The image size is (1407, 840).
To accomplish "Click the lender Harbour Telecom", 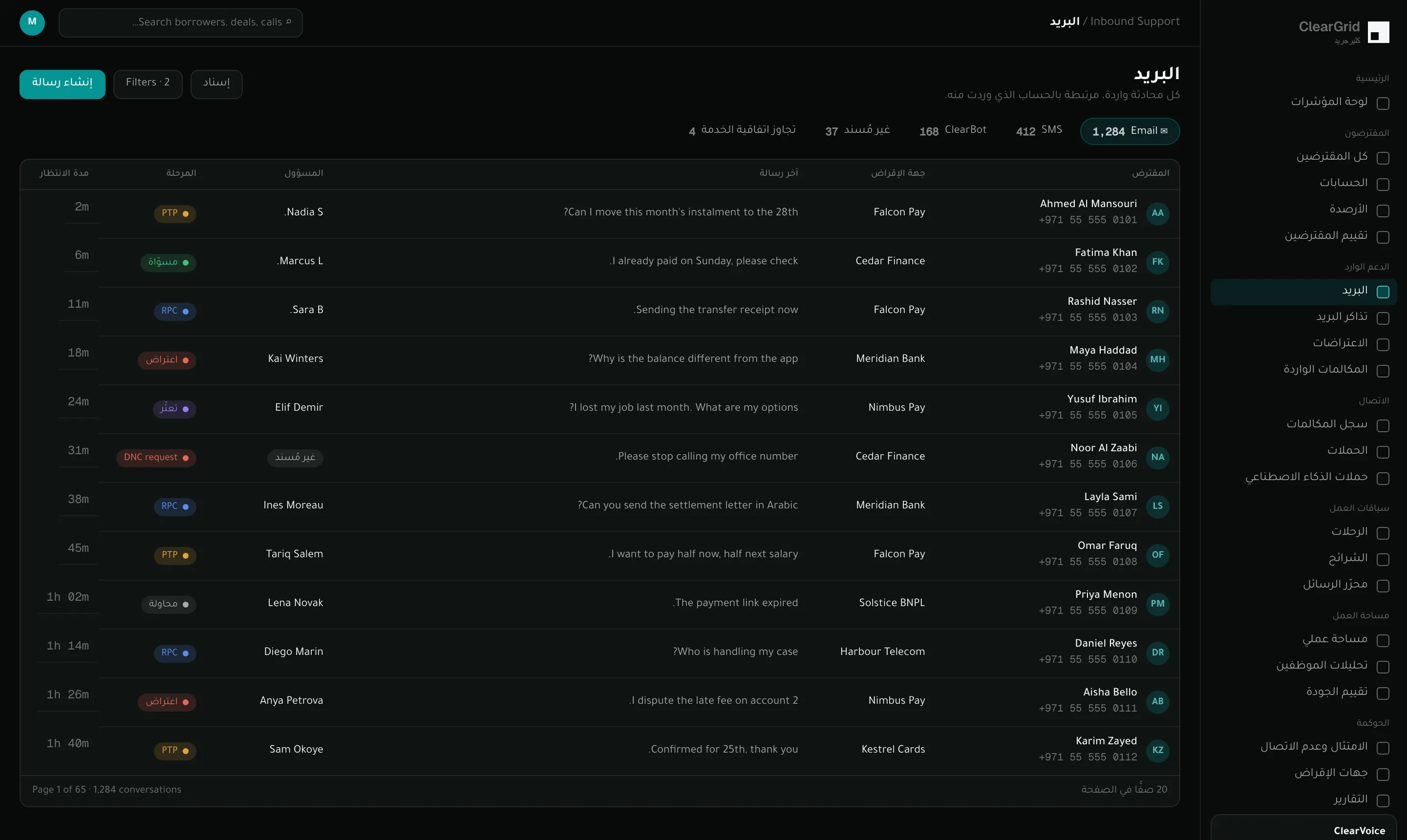I will coord(882,651).
